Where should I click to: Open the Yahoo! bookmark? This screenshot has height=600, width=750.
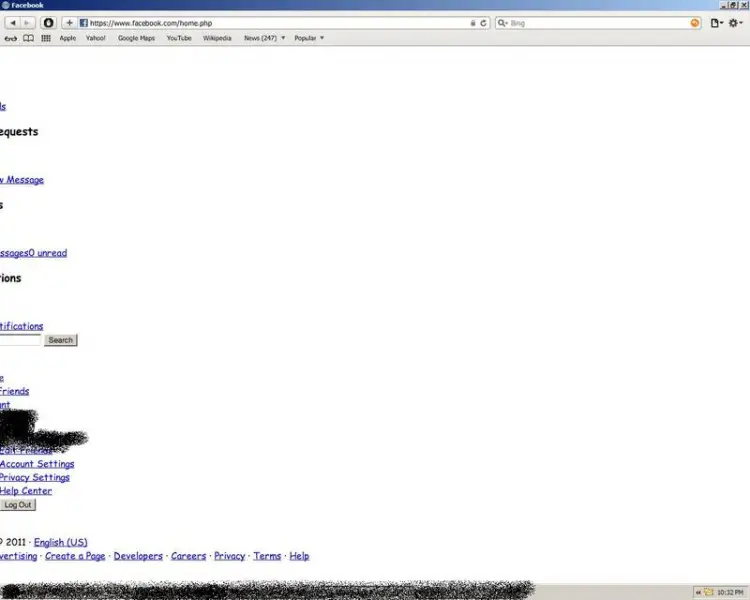pyautogui.click(x=95, y=38)
